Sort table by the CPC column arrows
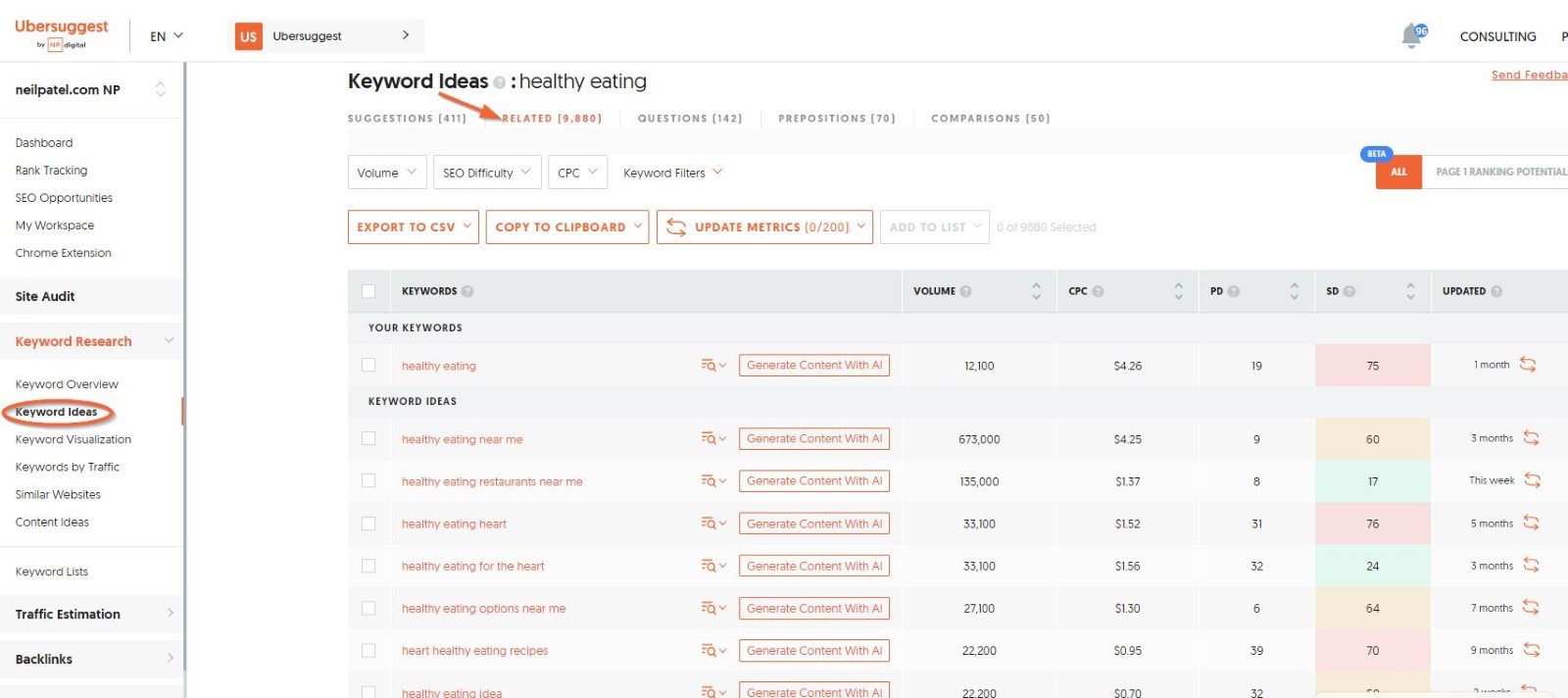This screenshot has height=698, width=1568. [1178, 291]
